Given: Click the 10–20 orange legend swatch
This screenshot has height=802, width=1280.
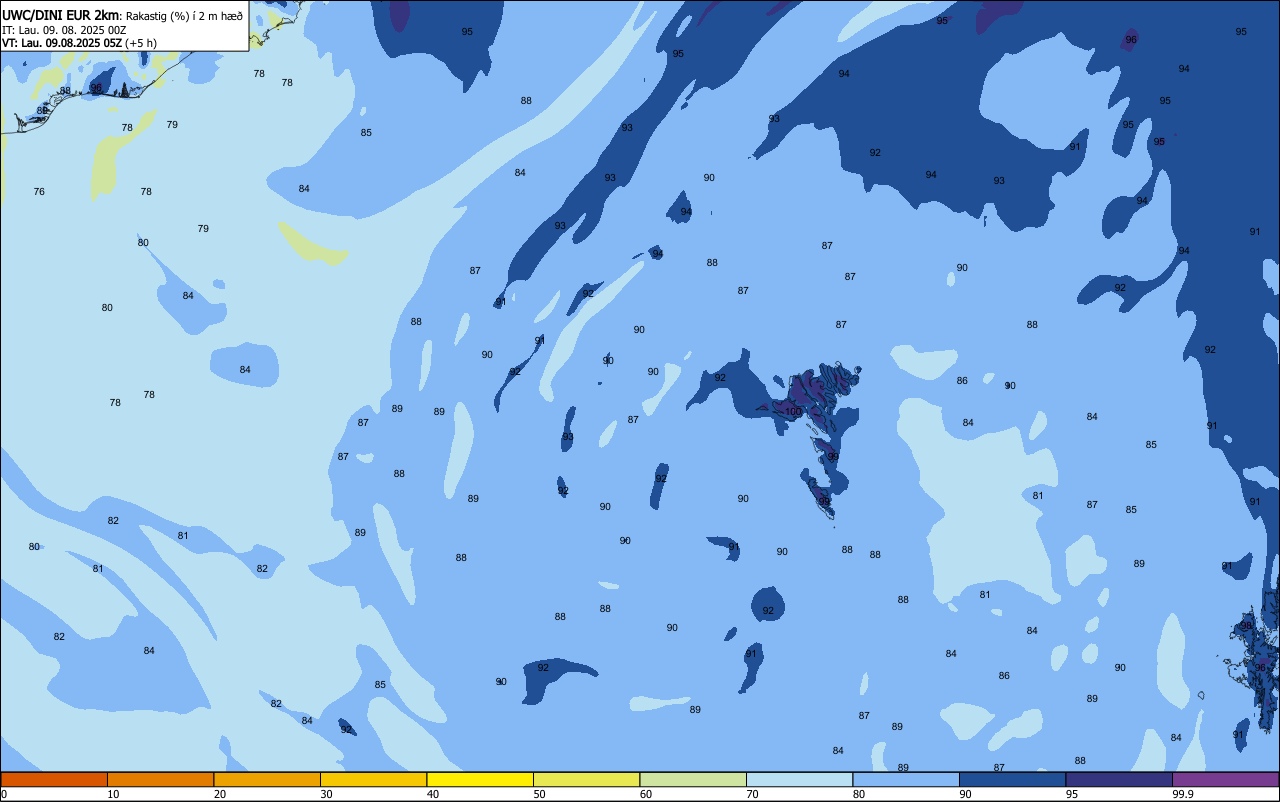Looking at the screenshot, I should click(160, 779).
